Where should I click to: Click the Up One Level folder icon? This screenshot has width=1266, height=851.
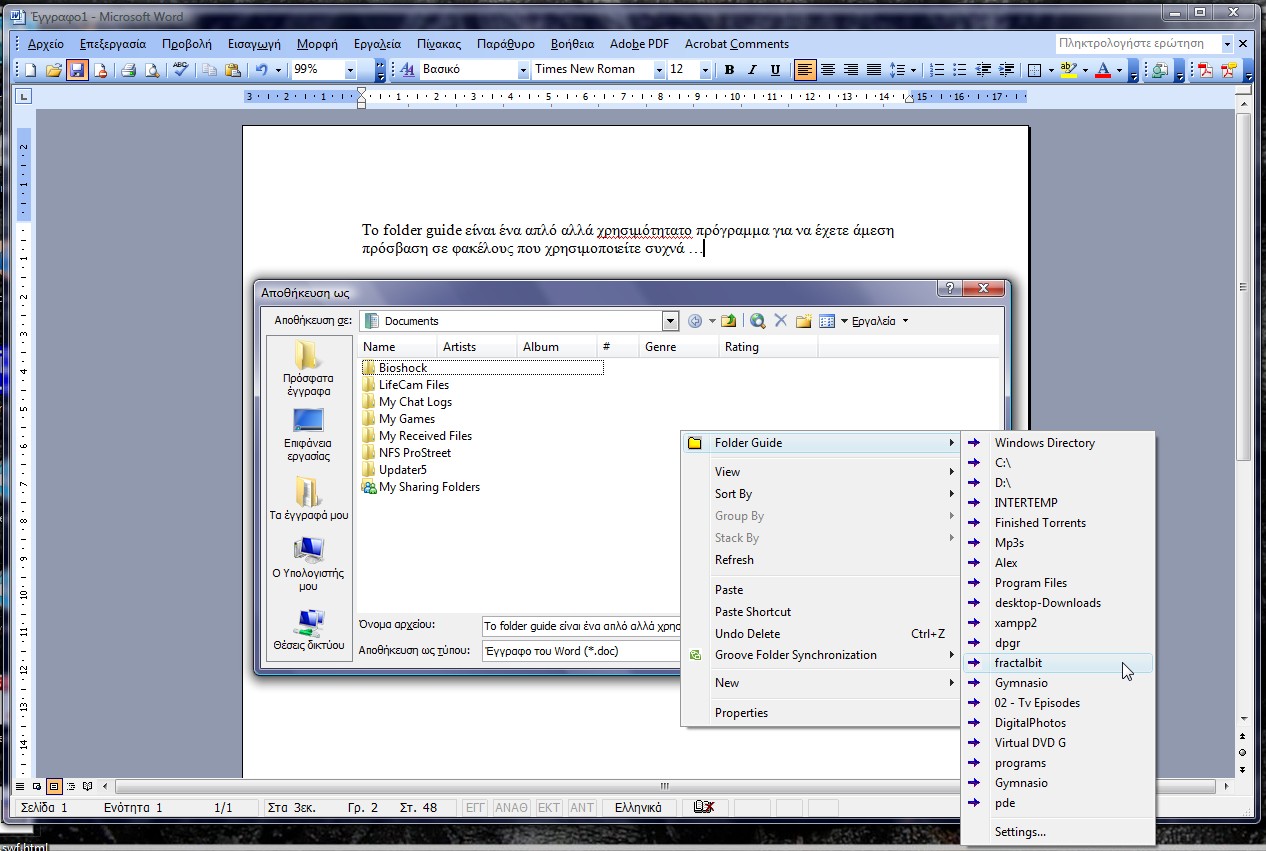click(x=729, y=321)
